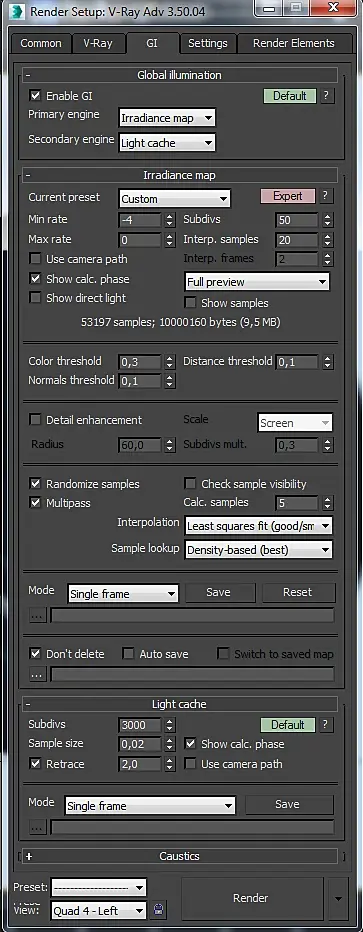Select the GI tab

[152, 43]
